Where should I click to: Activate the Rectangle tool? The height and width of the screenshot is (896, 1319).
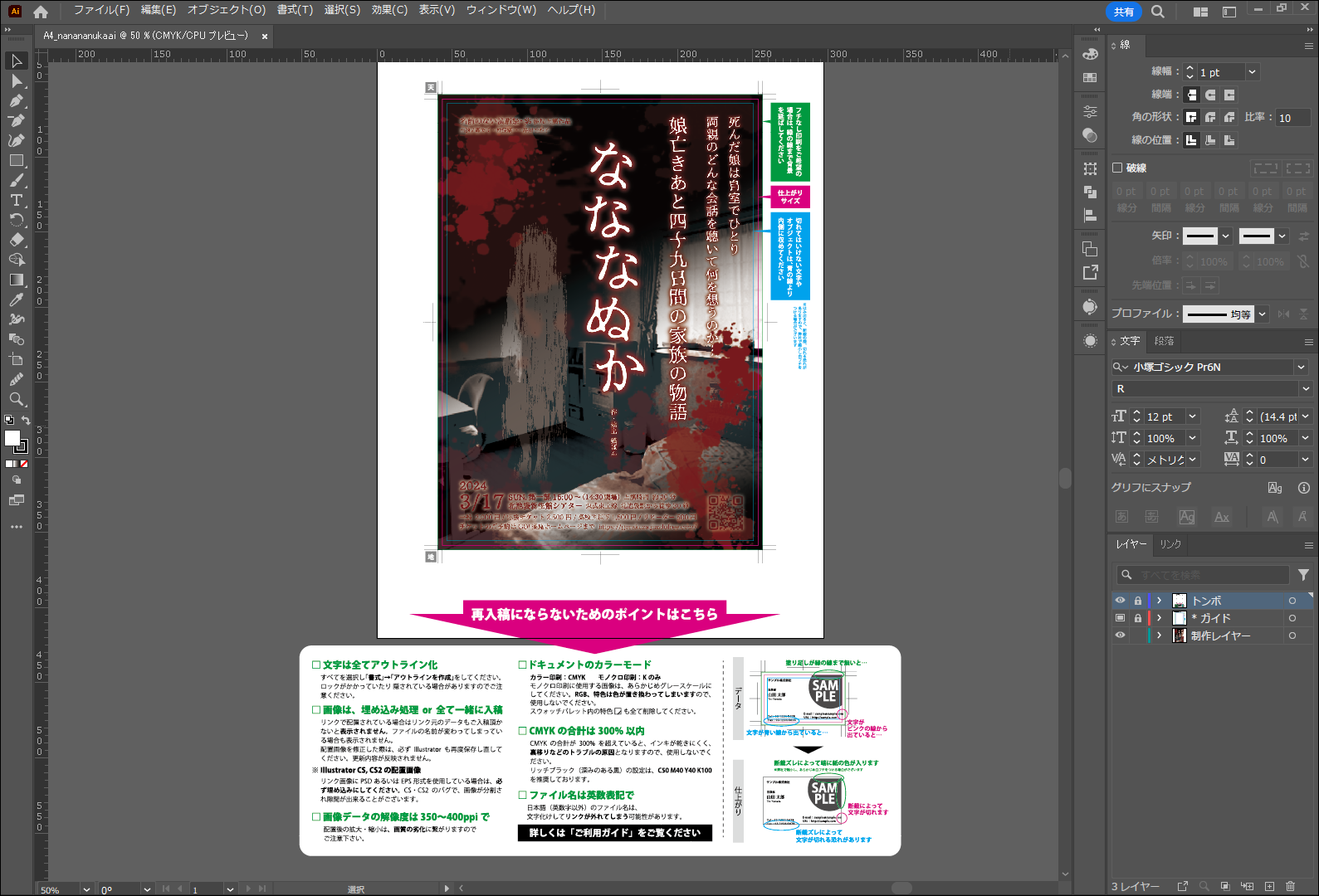[x=16, y=160]
